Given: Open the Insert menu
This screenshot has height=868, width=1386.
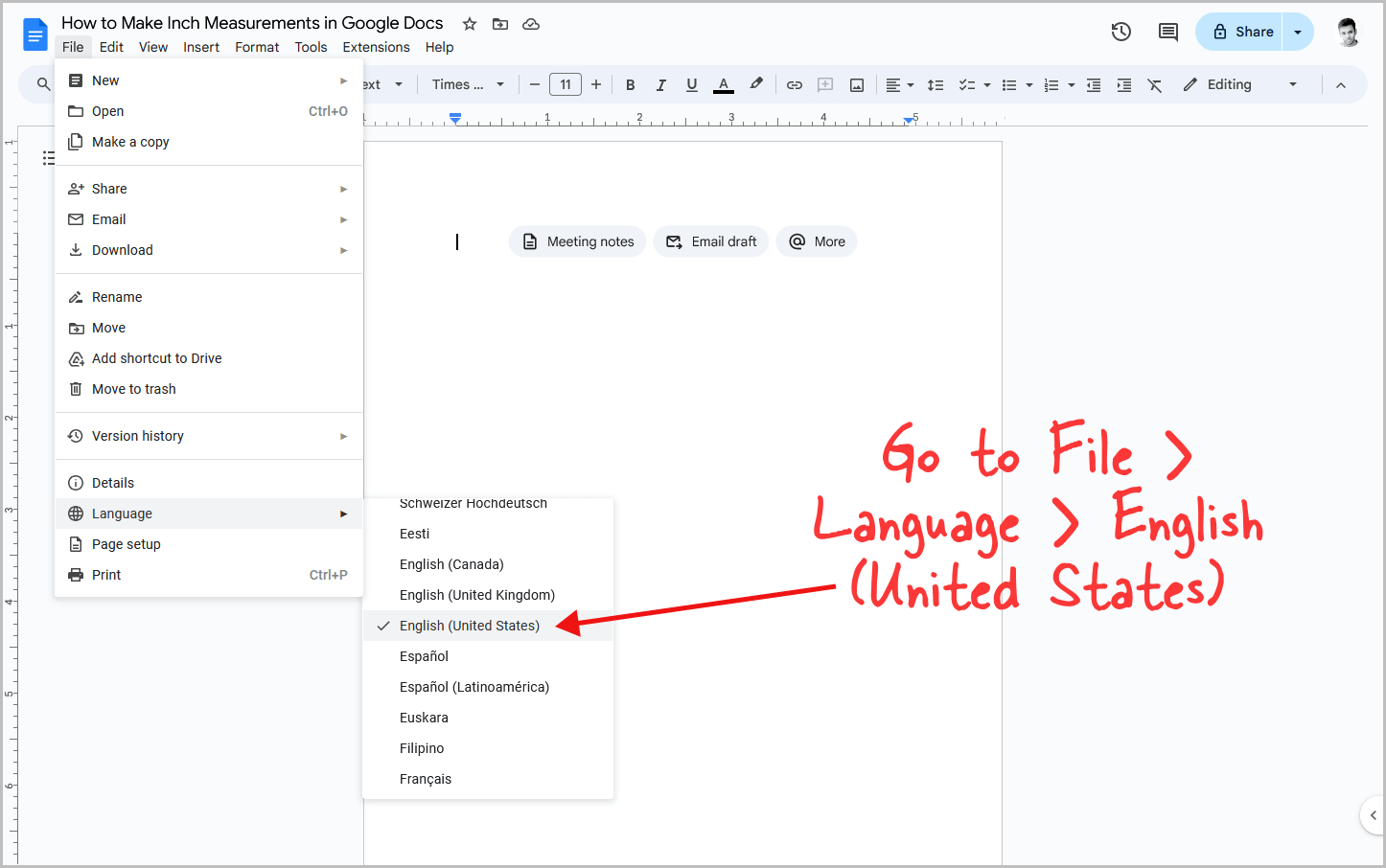Looking at the screenshot, I should pos(201,47).
